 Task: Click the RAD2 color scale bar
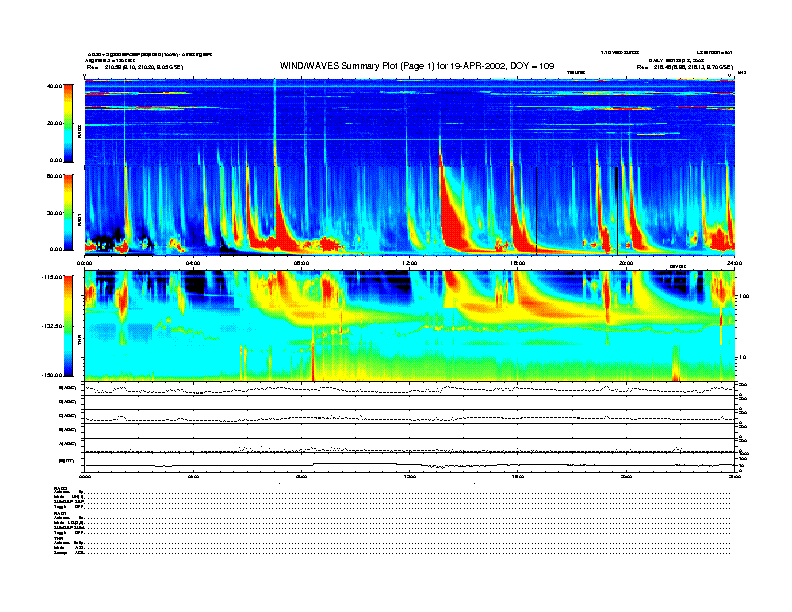pyautogui.click(x=68, y=124)
